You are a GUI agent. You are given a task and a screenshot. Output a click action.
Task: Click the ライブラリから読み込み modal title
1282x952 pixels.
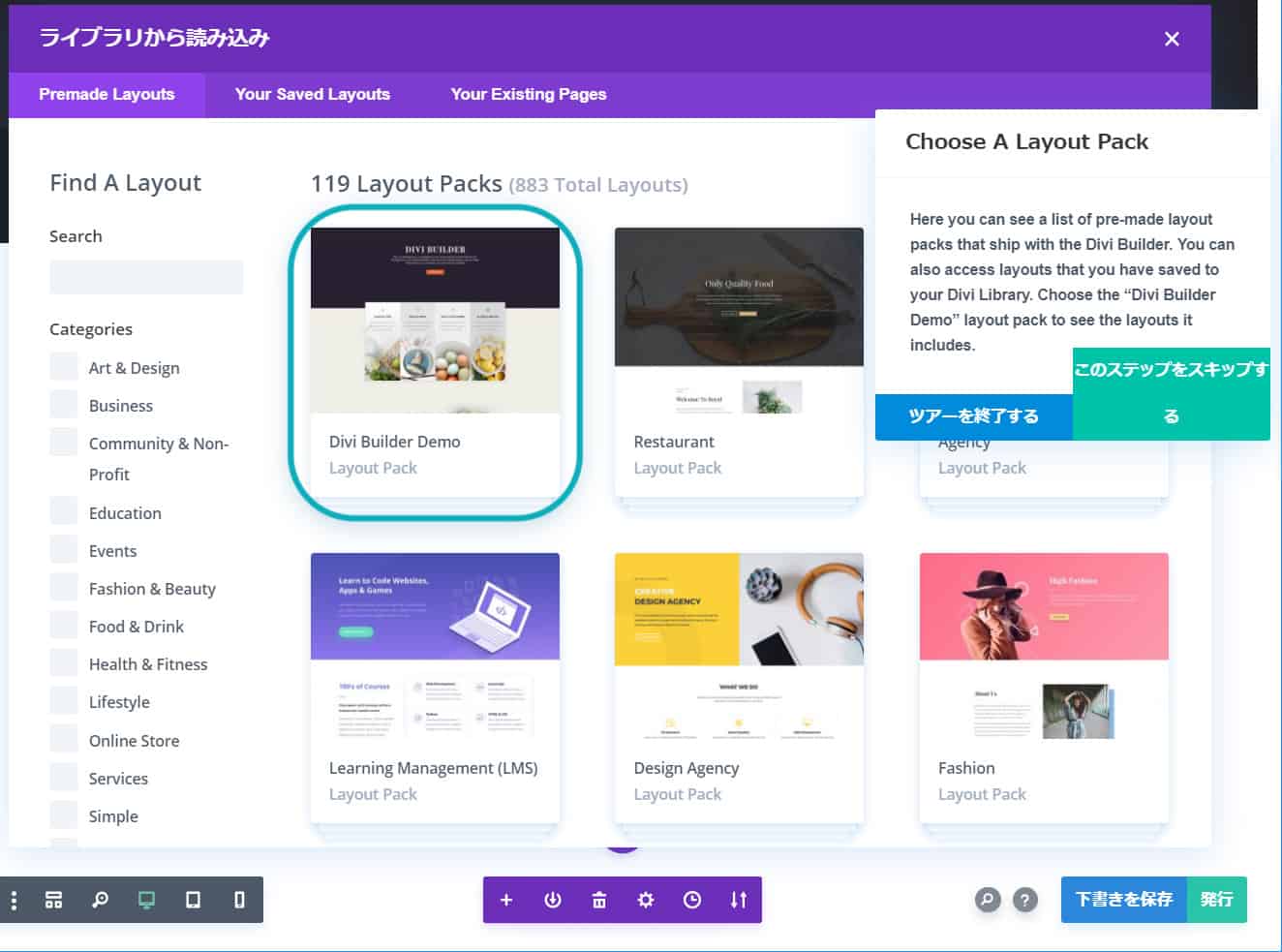click(x=154, y=38)
